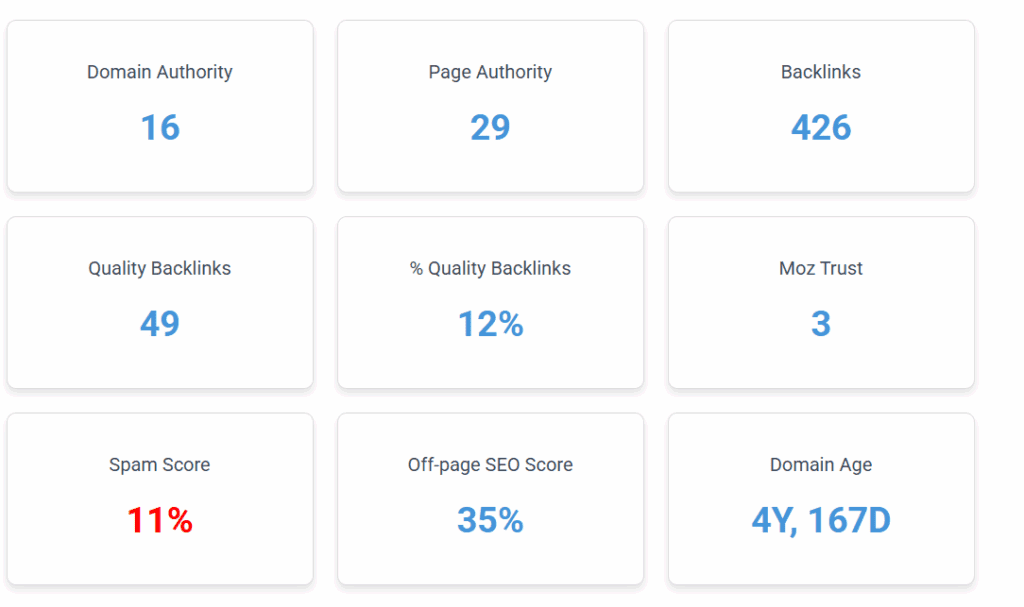This screenshot has height=607, width=1024.
Task: Click the 4Y, 167D domain age value
Action: [821, 521]
